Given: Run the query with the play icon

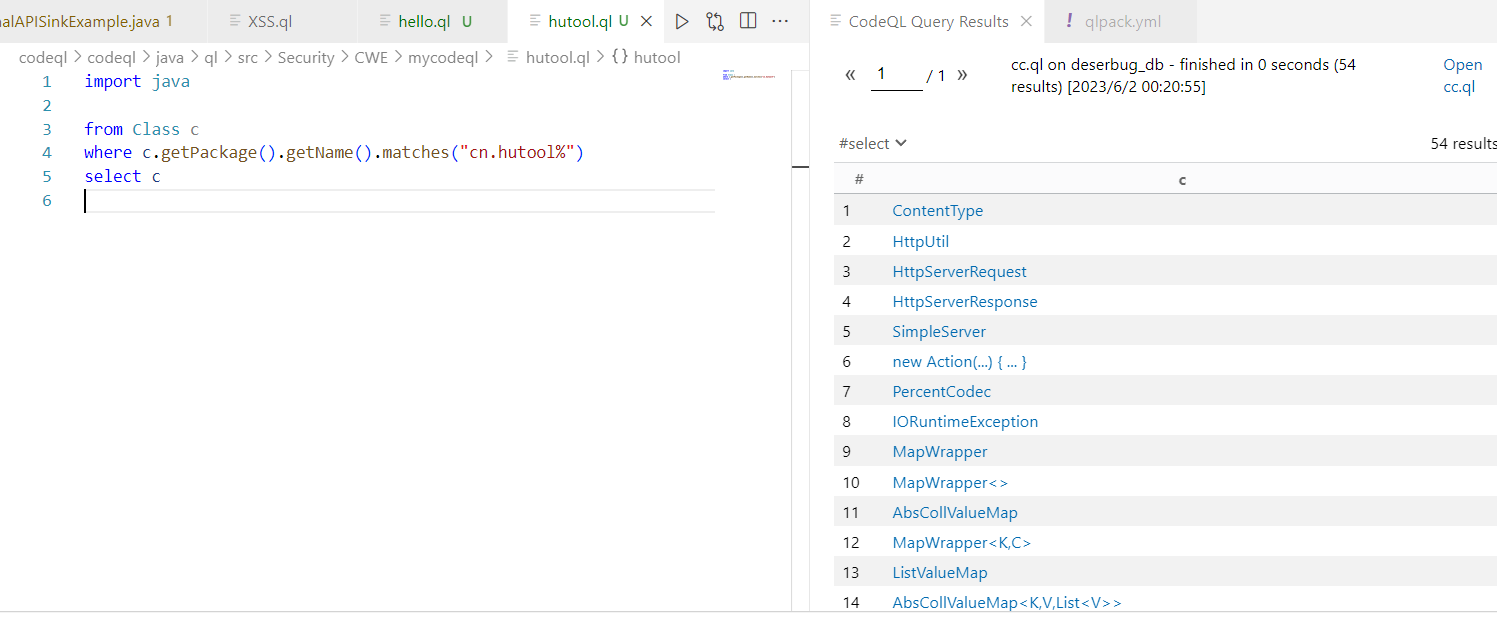Looking at the screenshot, I should tap(682, 21).
